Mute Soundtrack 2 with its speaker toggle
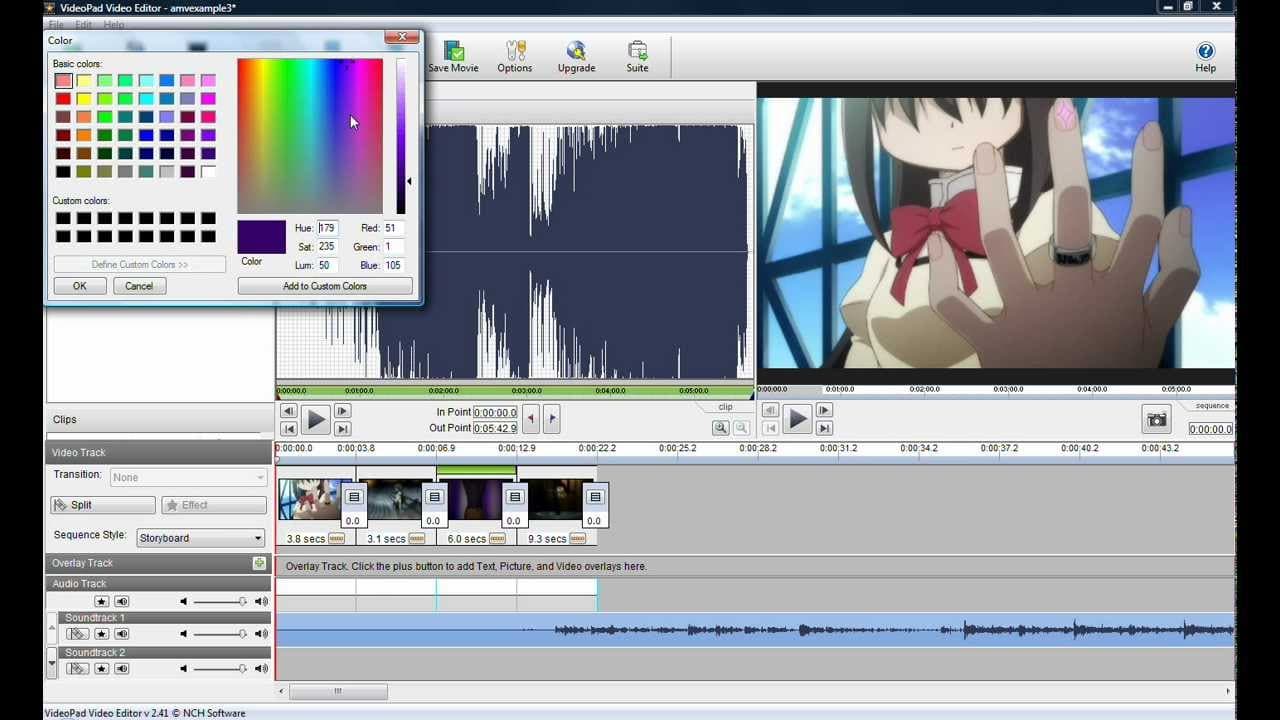 pyautogui.click(x=121, y=669)
